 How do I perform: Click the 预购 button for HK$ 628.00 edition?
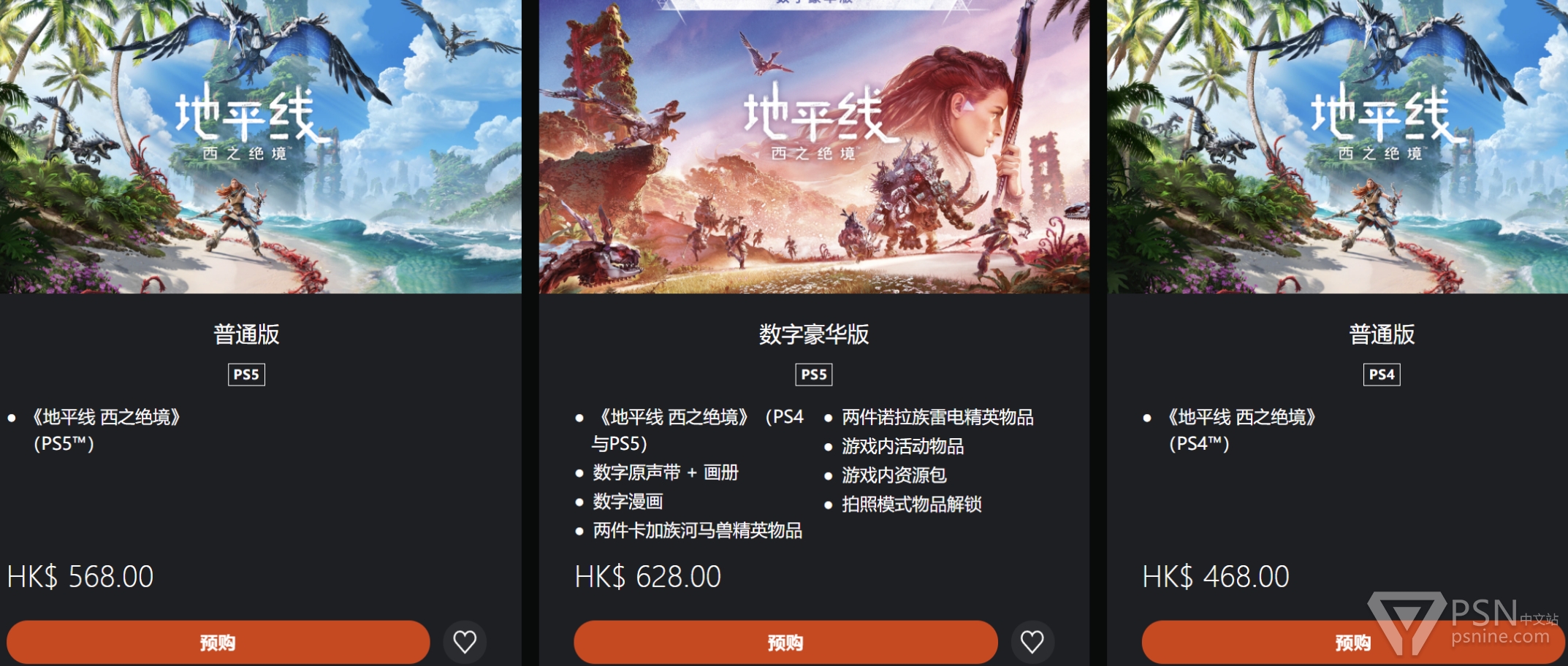point(785,643)
